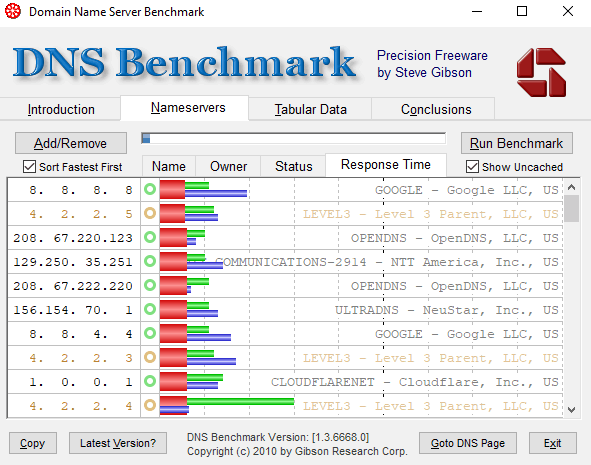Select the Name sub-tab
591x465 pixels.
click(x=168, y=166)
